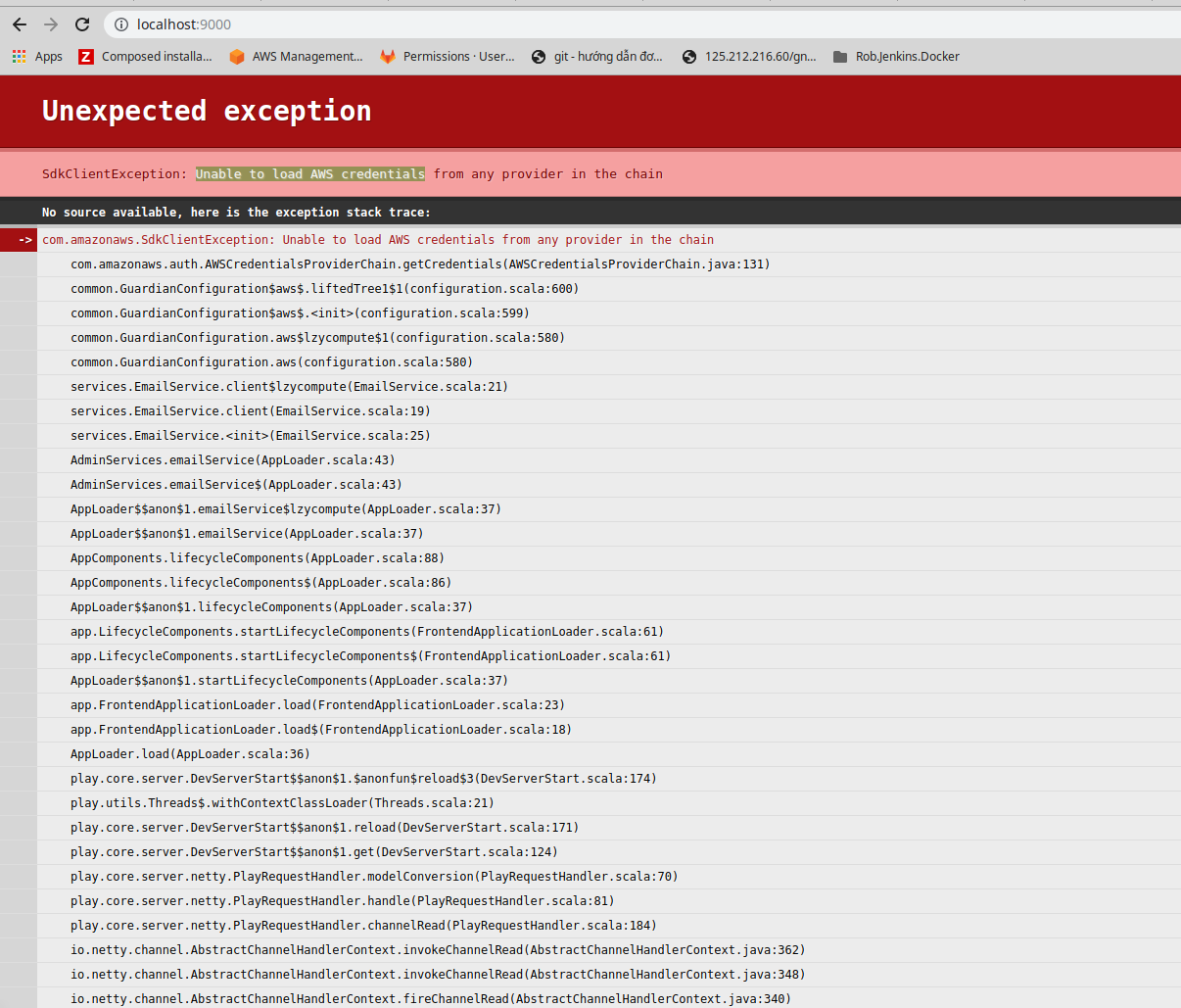Click 'No source available' stack trace header
Viewport: 1181px width, 1008px height.
[236, 212]
